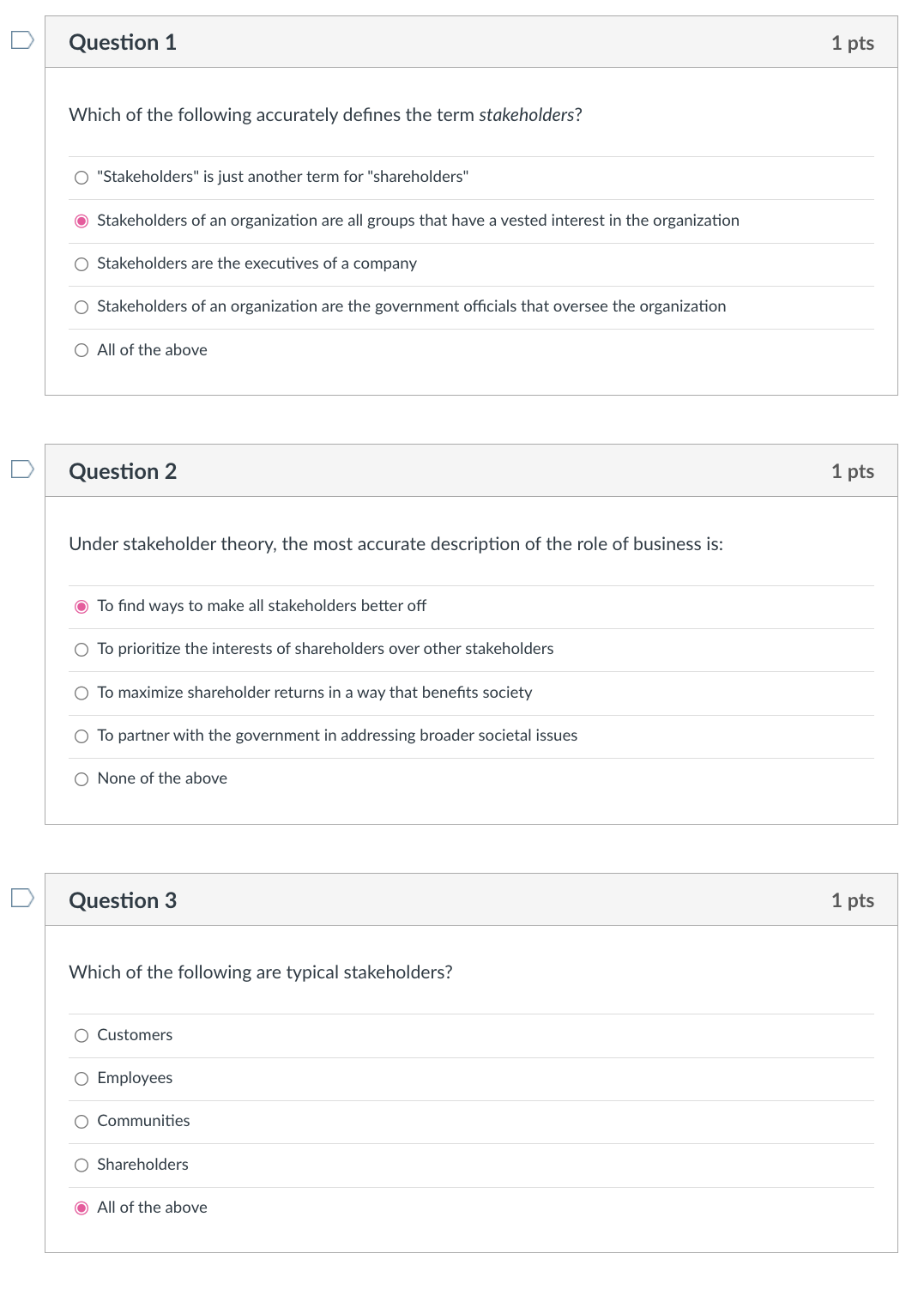Select "Customers" in Question 3

point(81,1035)
